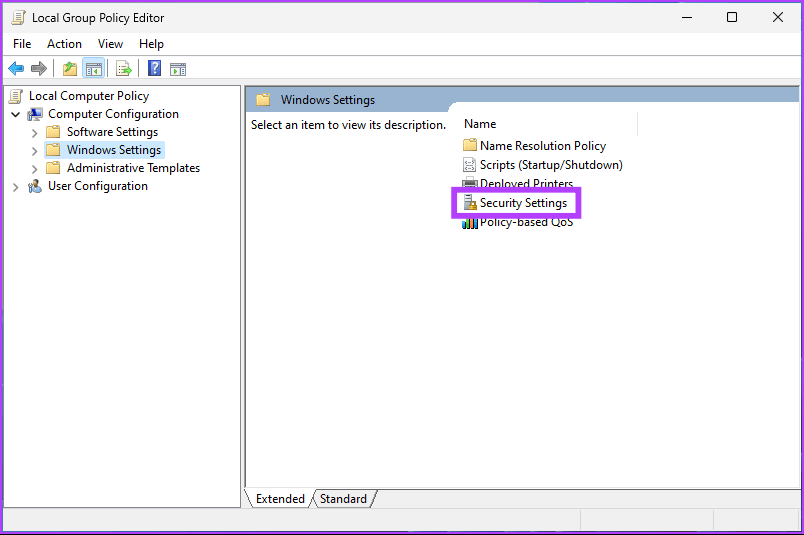Toggle Show/Hide Console Tree toolbar icon
The width and height of the screenshot is (804, 535).
[x=94, y=68]
